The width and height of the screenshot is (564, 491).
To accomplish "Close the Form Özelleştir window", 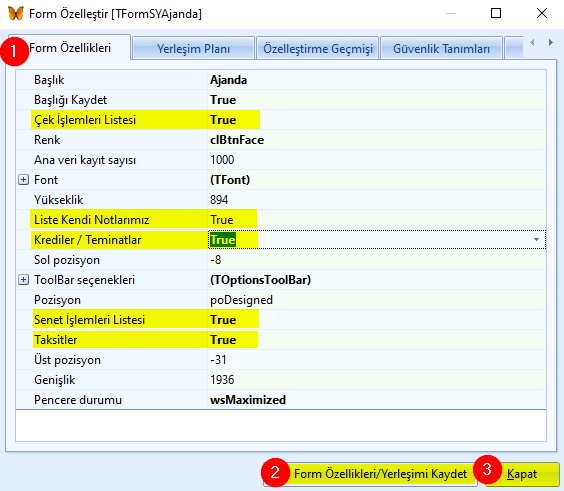I will click(x=542, y=13).
